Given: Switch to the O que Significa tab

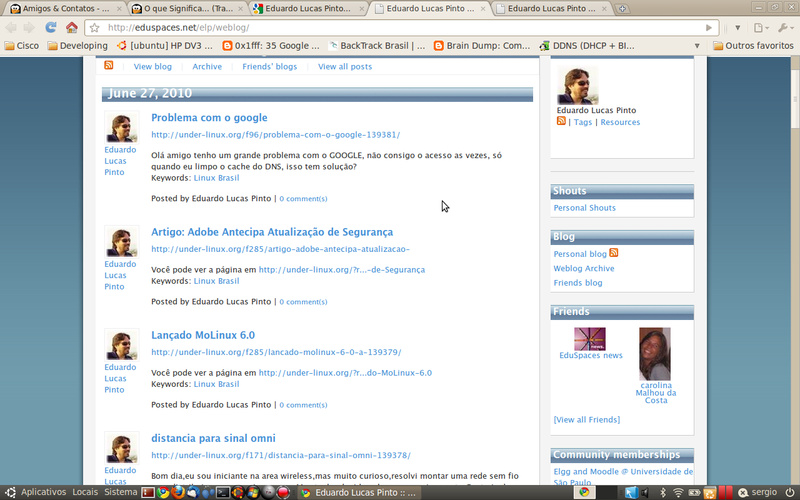Looking at the screenshot, I should tap(187, 9).
